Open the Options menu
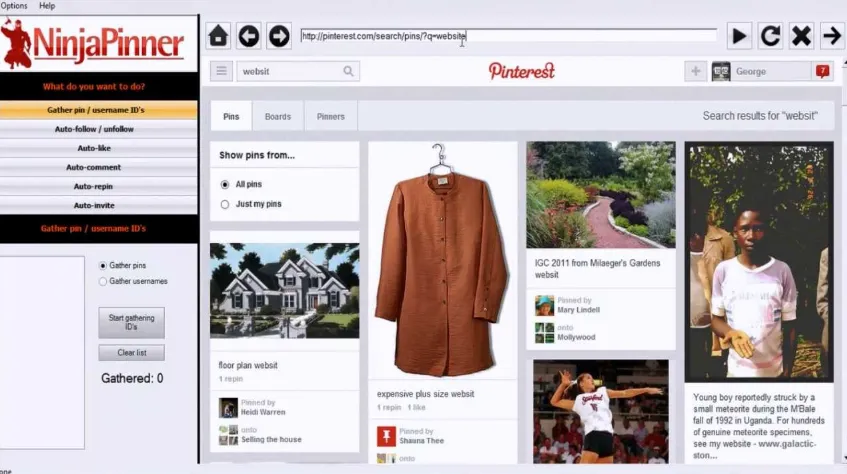Screen dimensions: 847x474 (14, 5)
